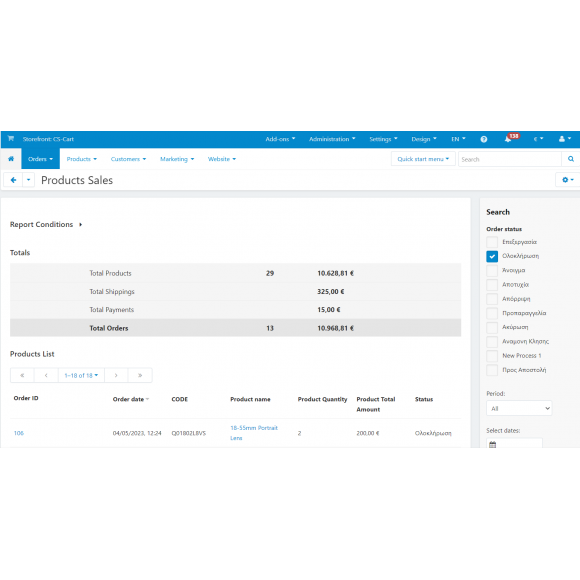Go to next page arrow
This screenshot has width=580, height=580.
(116, 375)
